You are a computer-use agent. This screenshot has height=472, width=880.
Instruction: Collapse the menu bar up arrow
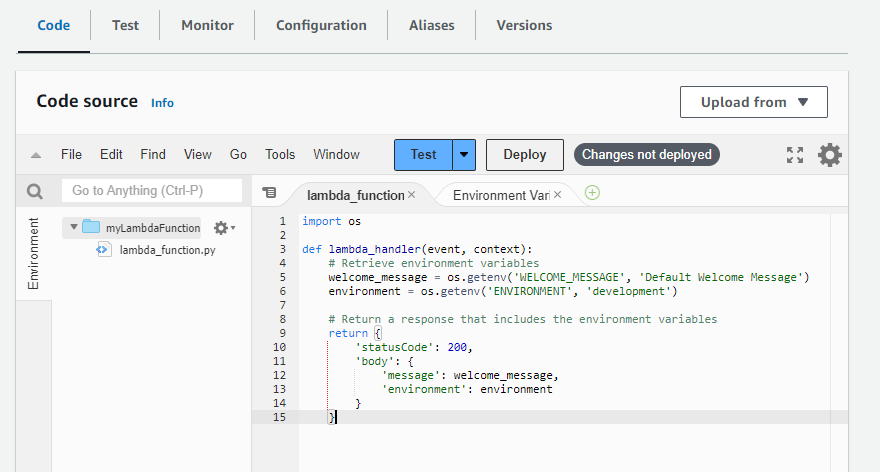tap(36, 155)
